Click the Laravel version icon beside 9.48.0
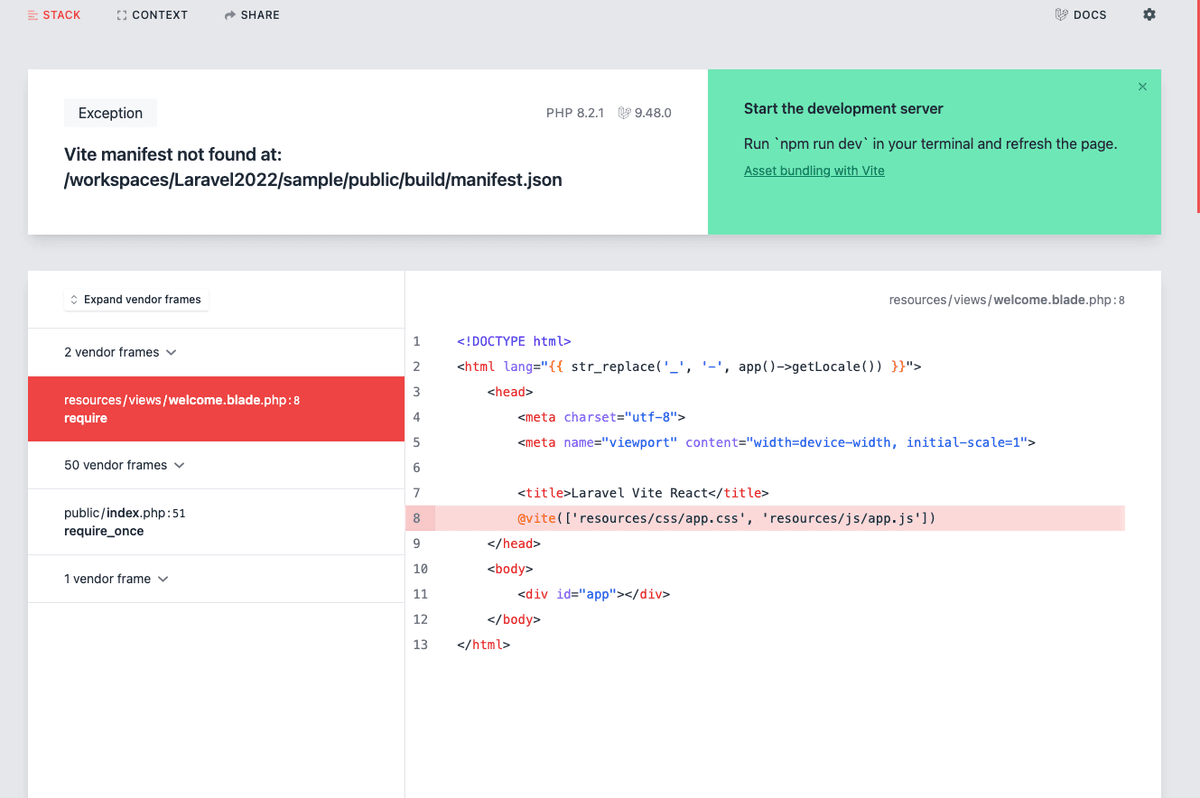Viewport: 1200px width, 798px height. coord(624,113)
